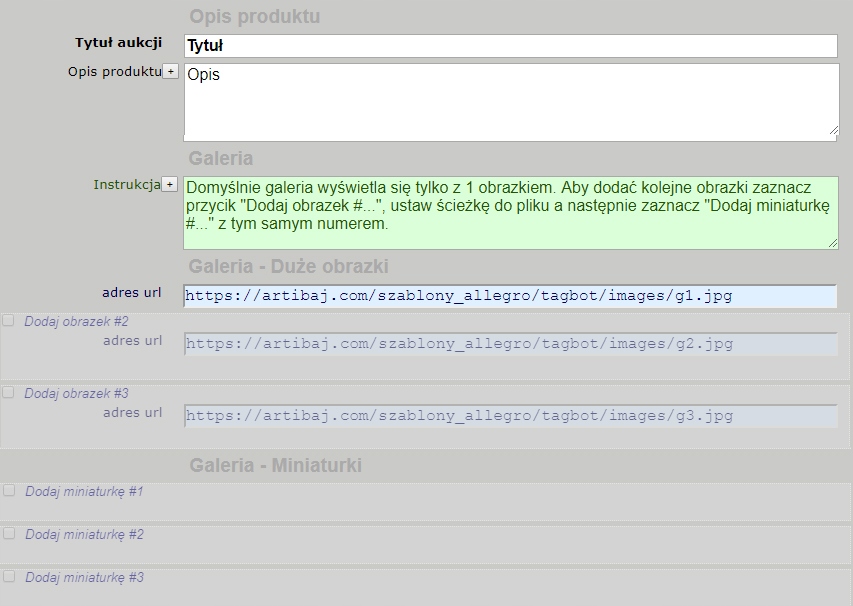Click the 'Dodaj miniaturkę #2' label text

[84, 535]
